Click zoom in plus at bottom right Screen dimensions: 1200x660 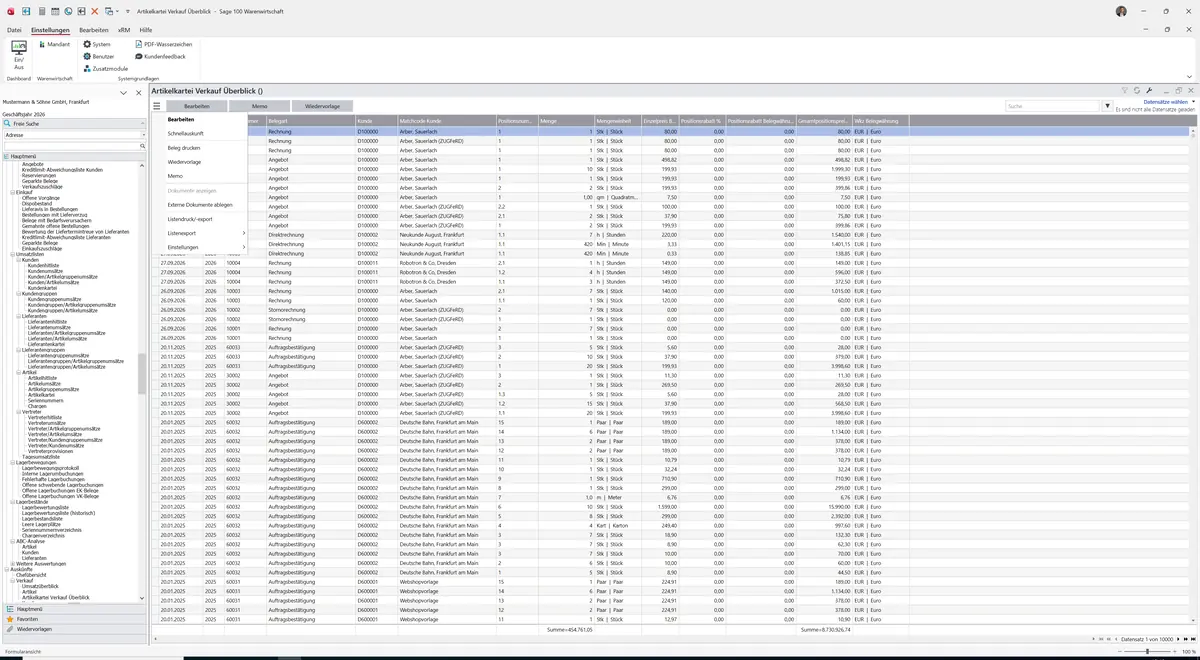click(x=1174, y=652)
